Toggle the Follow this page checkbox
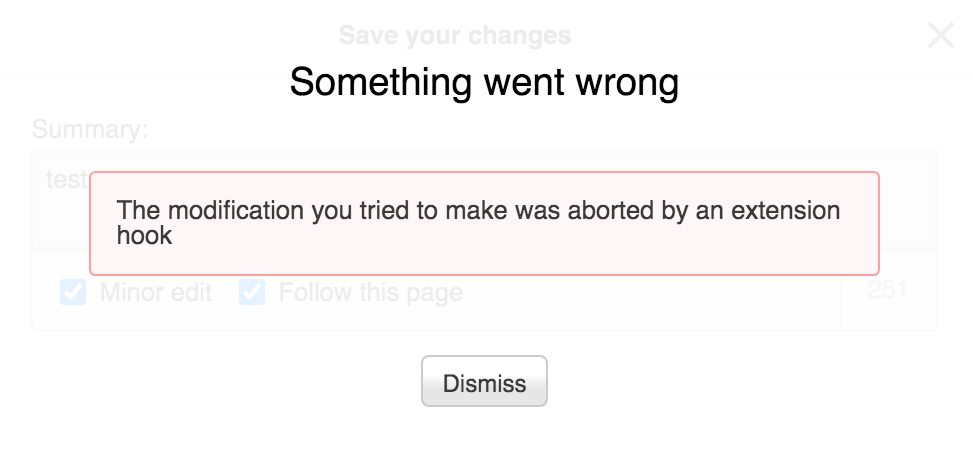Image resolution: width=973 pixels, height=473 pixels. 252,292
